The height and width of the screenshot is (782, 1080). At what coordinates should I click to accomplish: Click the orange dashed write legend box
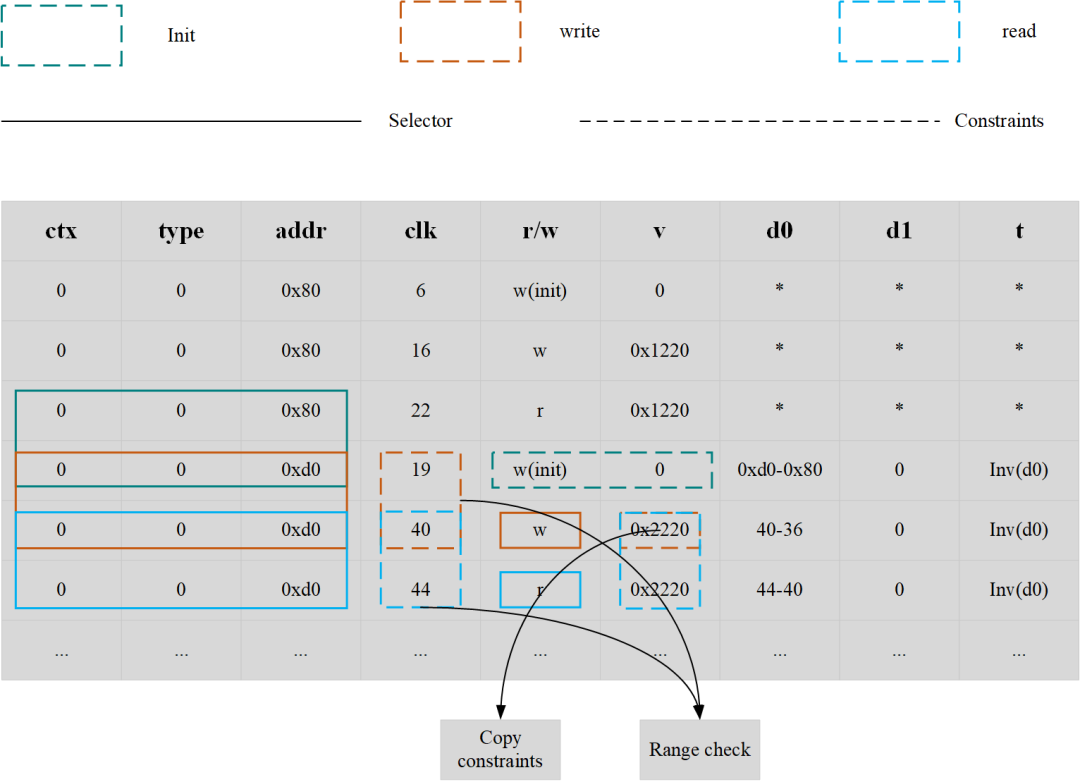coord(460,31)
